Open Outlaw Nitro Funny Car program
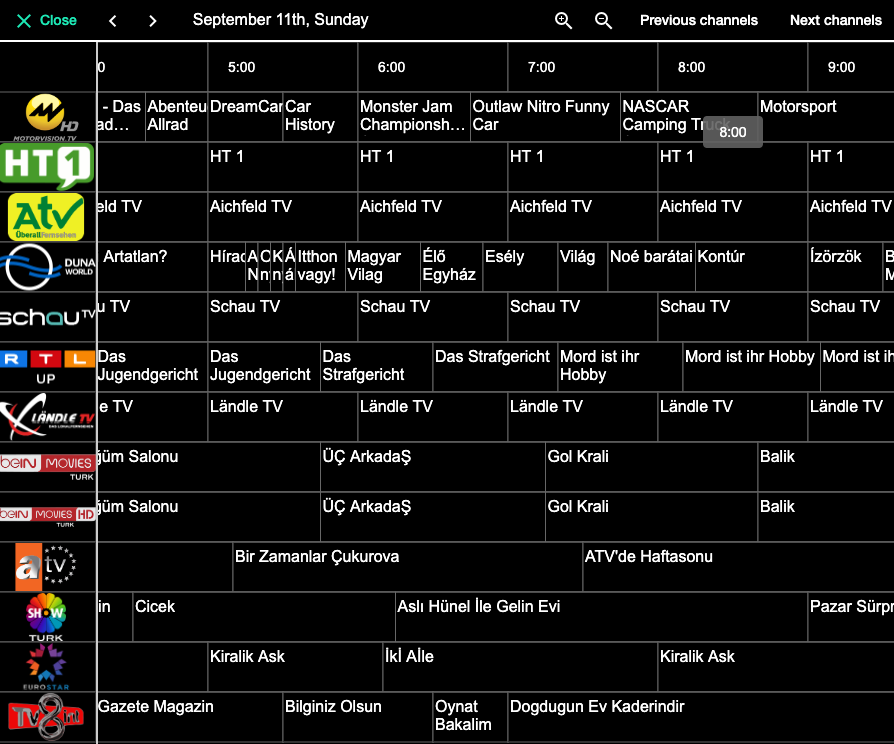This screenshot has width=894, height=744. tap(545, 117)
